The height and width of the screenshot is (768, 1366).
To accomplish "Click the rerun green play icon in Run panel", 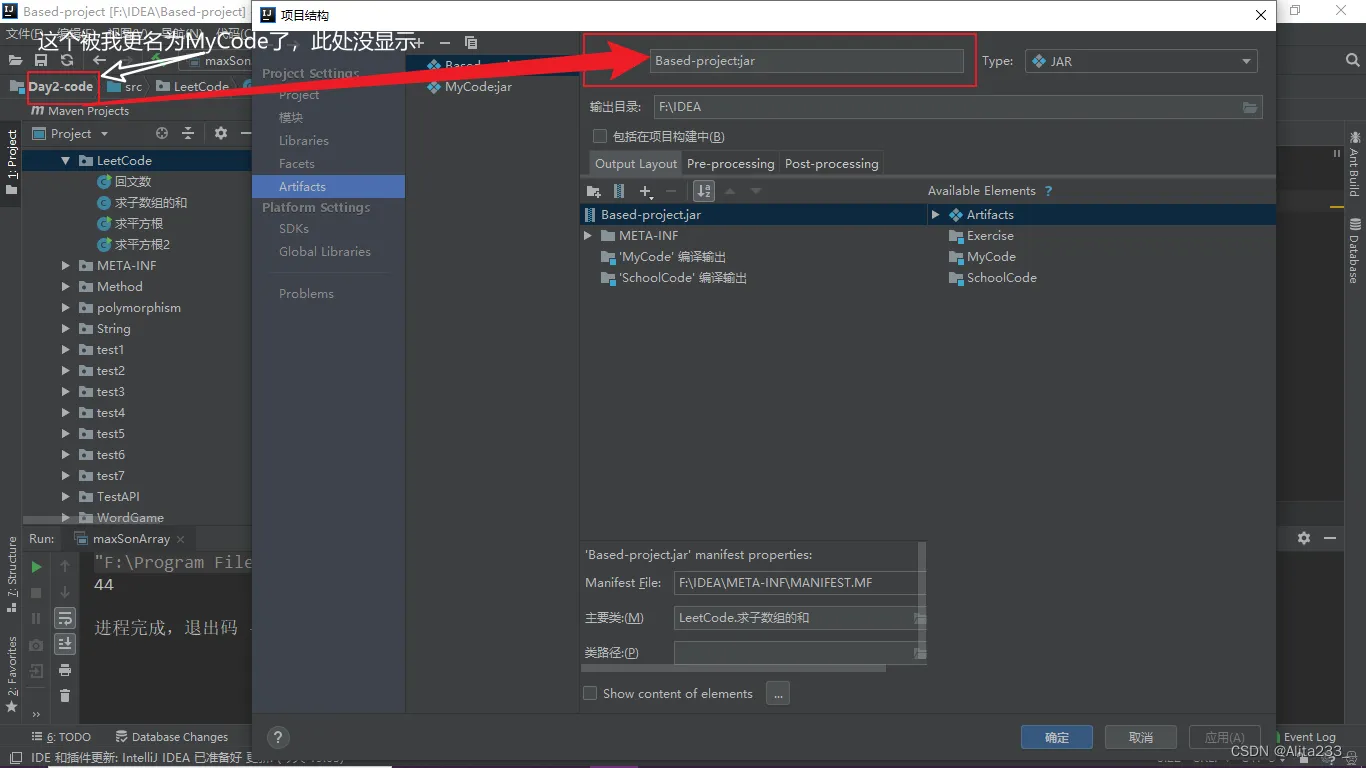I will click(x=36, y=567).
